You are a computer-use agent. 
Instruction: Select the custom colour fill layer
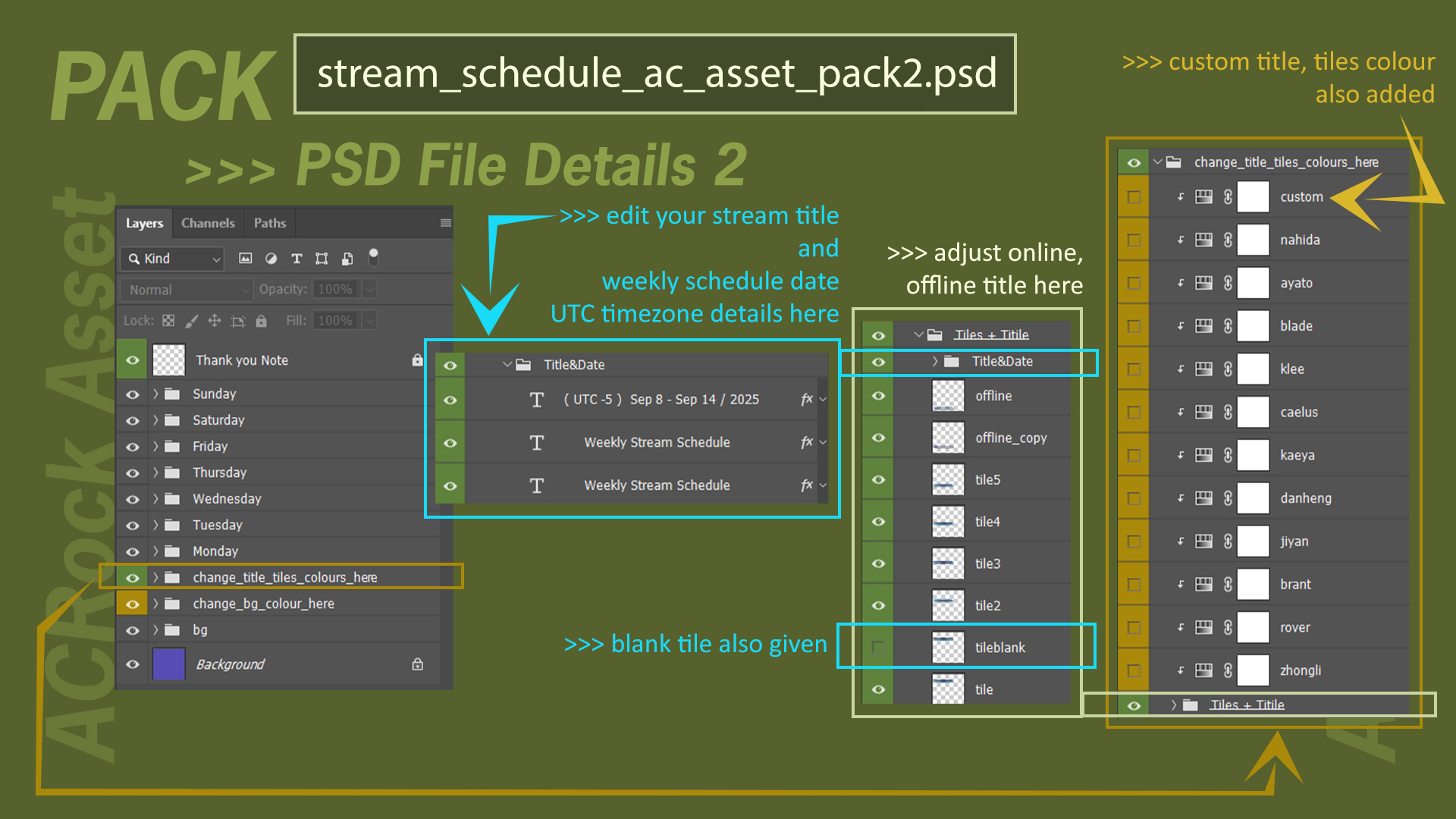coord(1301,197)
